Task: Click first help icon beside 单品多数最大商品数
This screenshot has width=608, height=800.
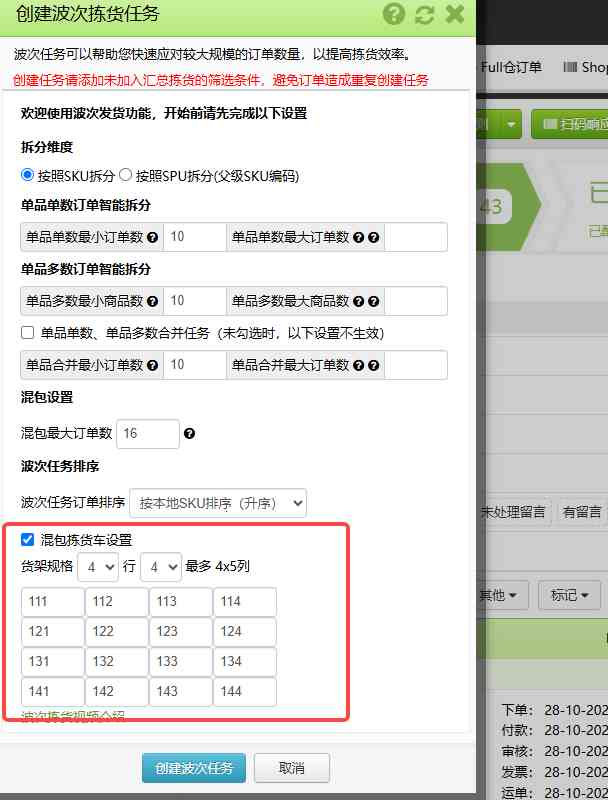Action: (x=359, y=301)
